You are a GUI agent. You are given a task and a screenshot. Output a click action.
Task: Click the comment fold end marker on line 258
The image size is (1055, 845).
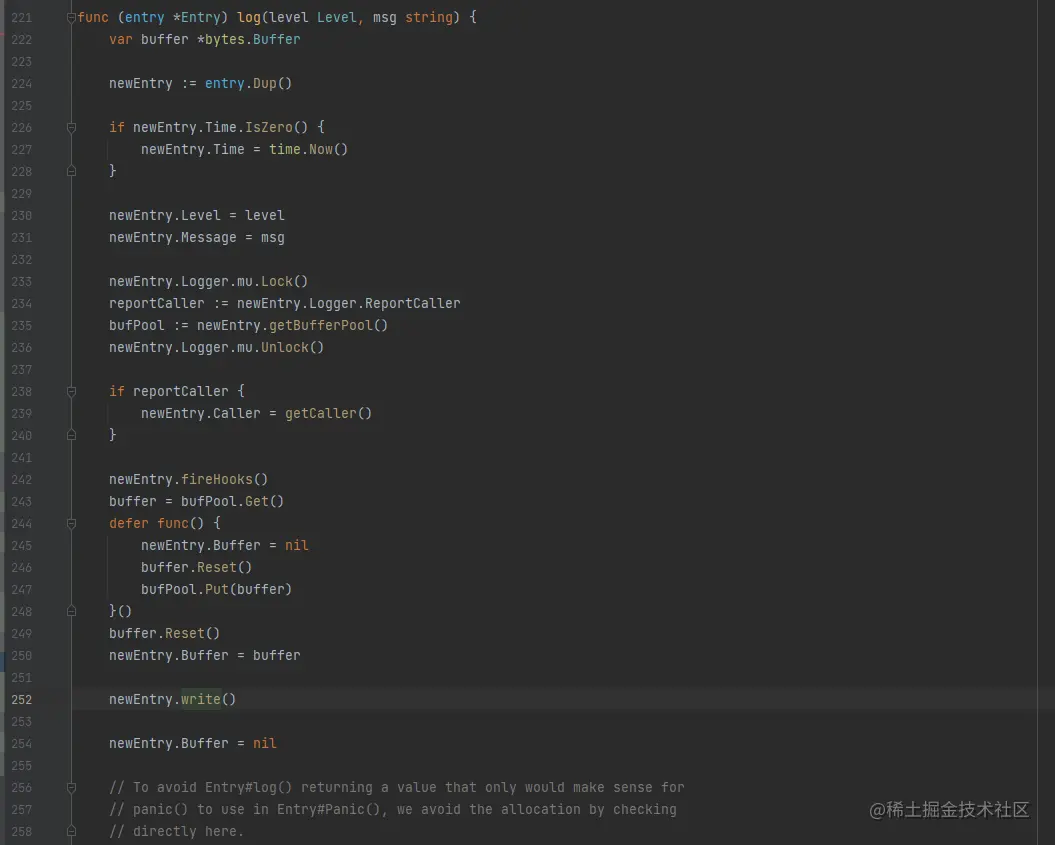tap(71, 832)
